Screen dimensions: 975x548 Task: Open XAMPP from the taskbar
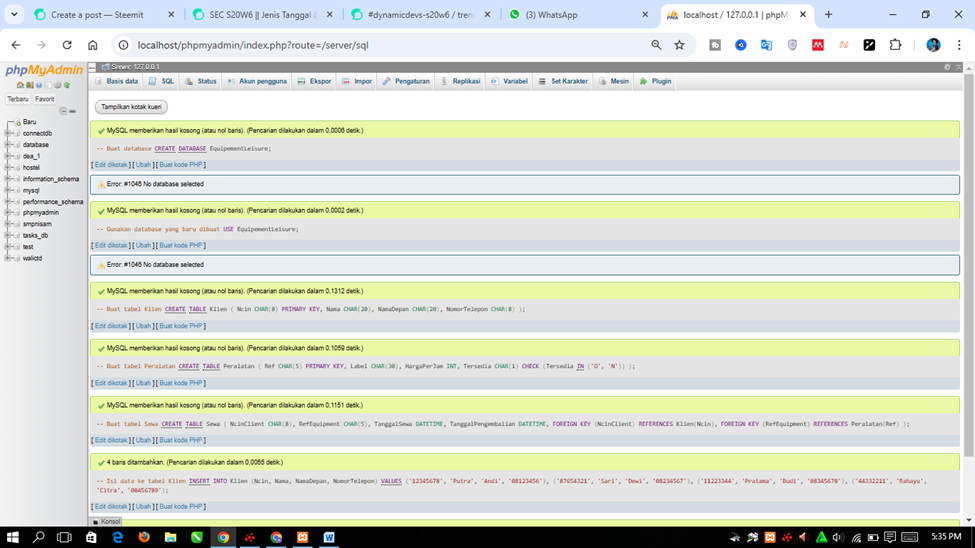click(303, 537)
